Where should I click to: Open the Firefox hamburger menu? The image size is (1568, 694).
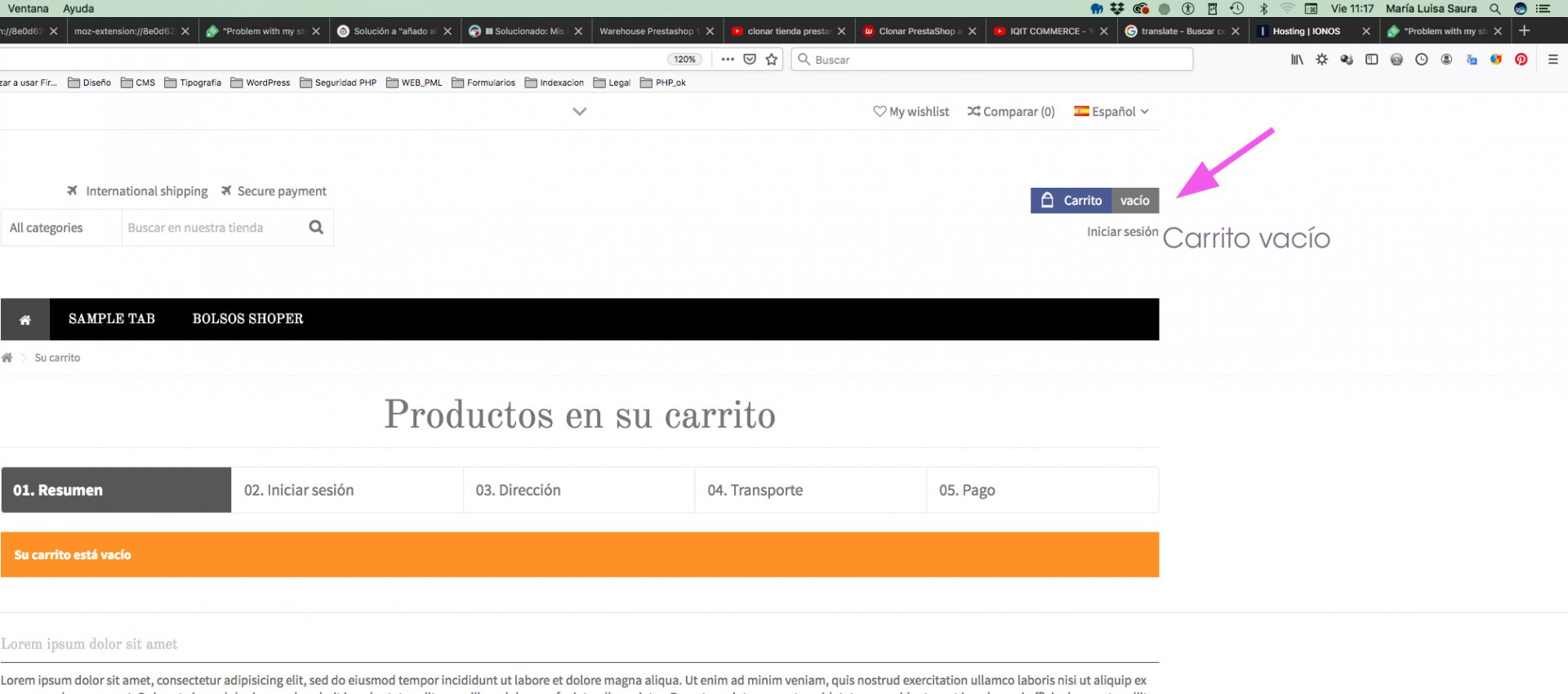[1553, 60]
